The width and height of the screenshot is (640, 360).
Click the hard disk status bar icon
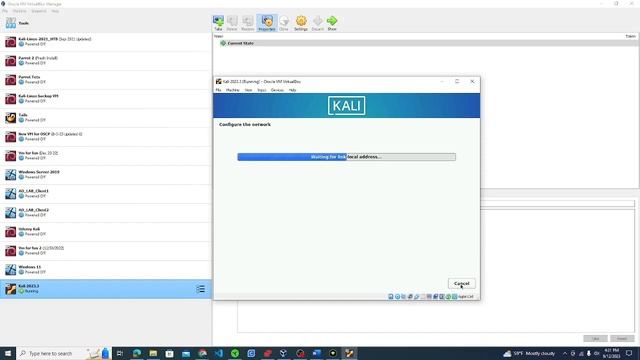(391, 297)
